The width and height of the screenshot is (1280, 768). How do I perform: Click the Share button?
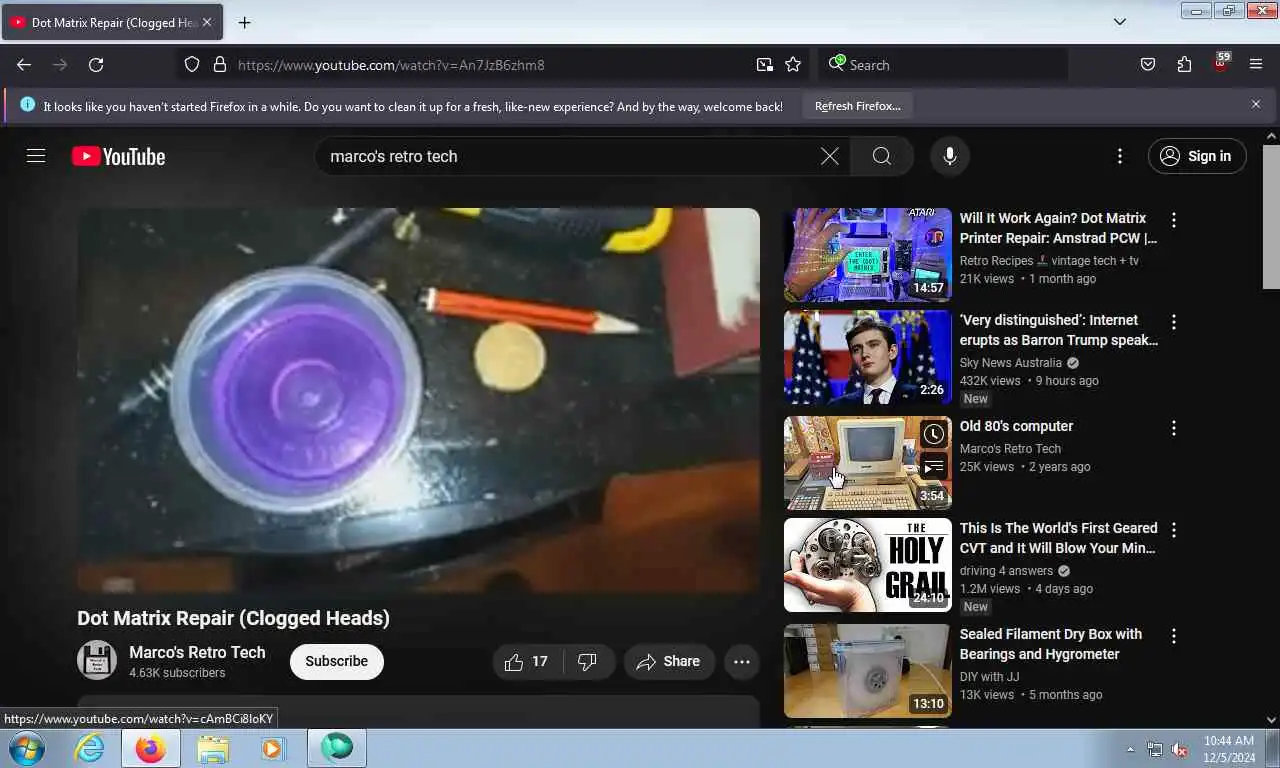669,662
